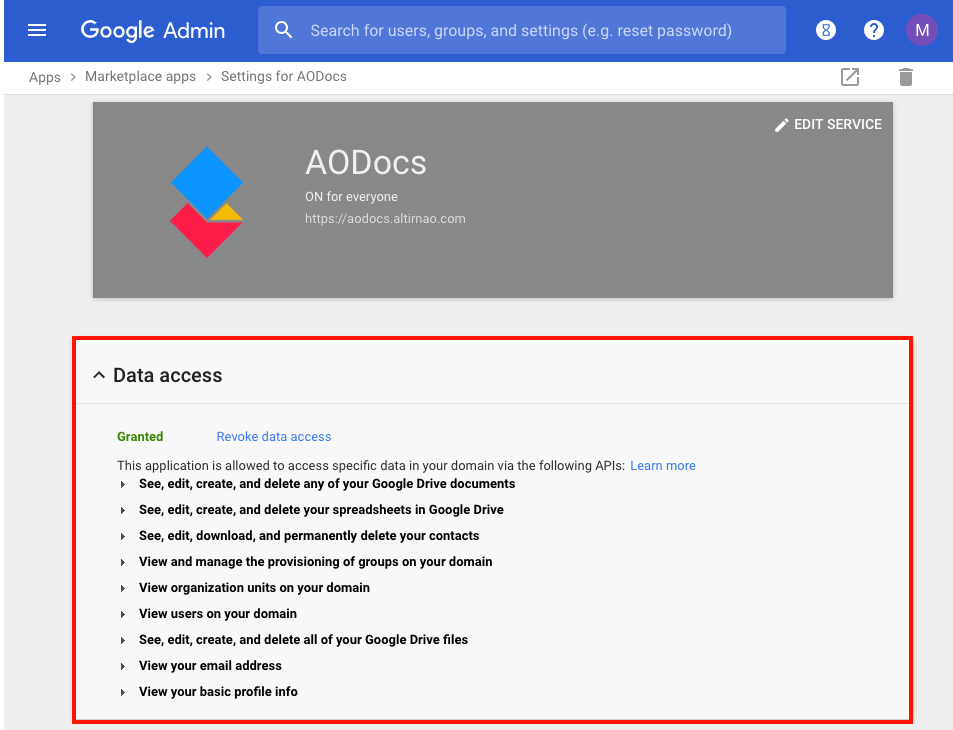Expand spreadsheets in Google Drive permission
Screen dimensions: 953x730
pyautogui.click(x=123, y=511)
